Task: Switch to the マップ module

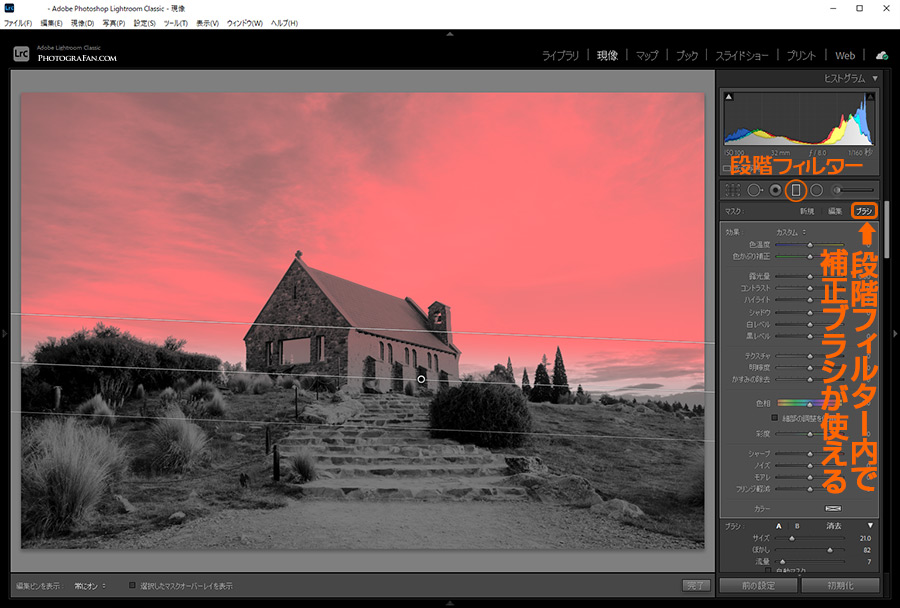Action: pos(647,56)
